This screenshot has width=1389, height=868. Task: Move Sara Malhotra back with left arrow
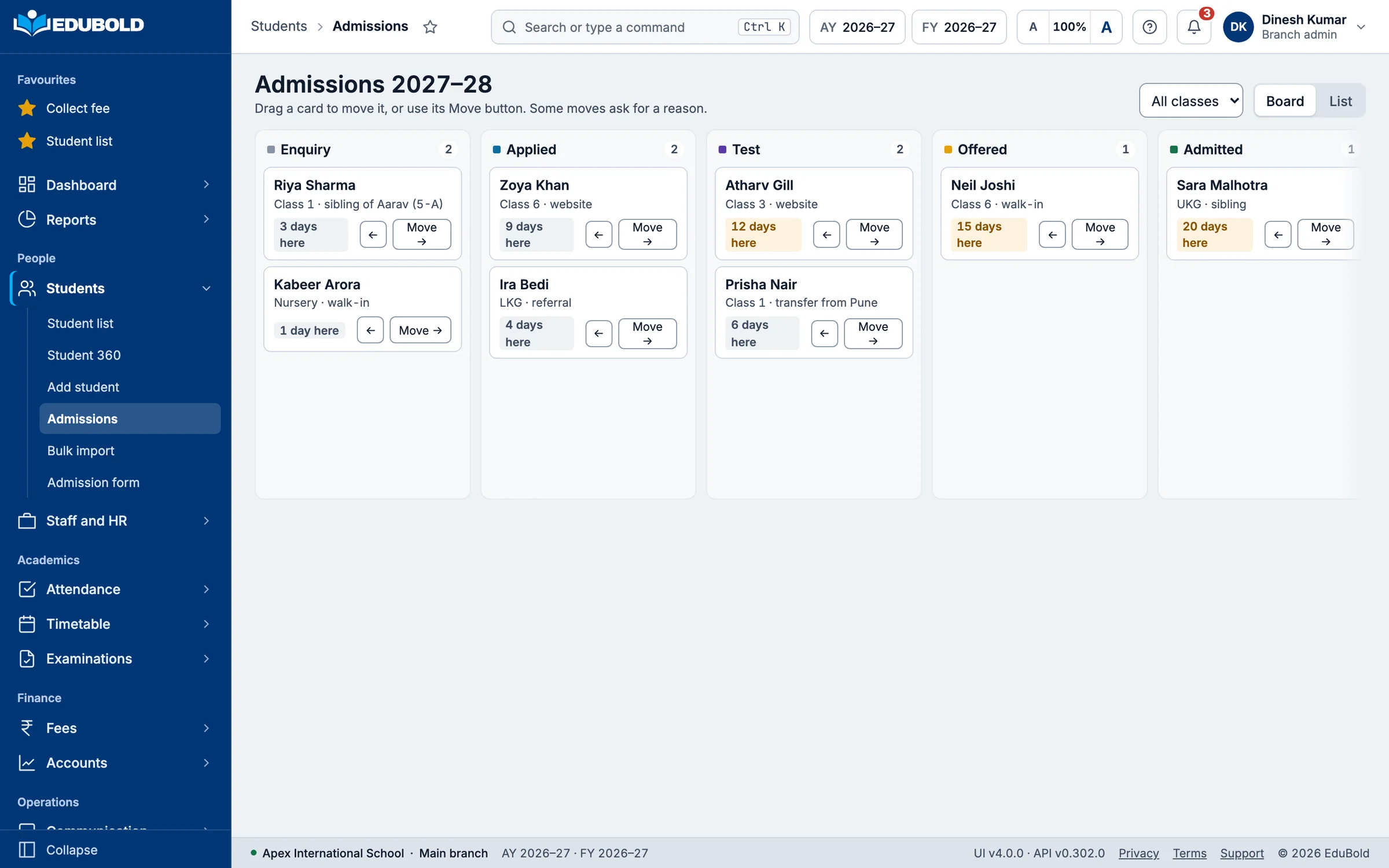pos(1278,234)
